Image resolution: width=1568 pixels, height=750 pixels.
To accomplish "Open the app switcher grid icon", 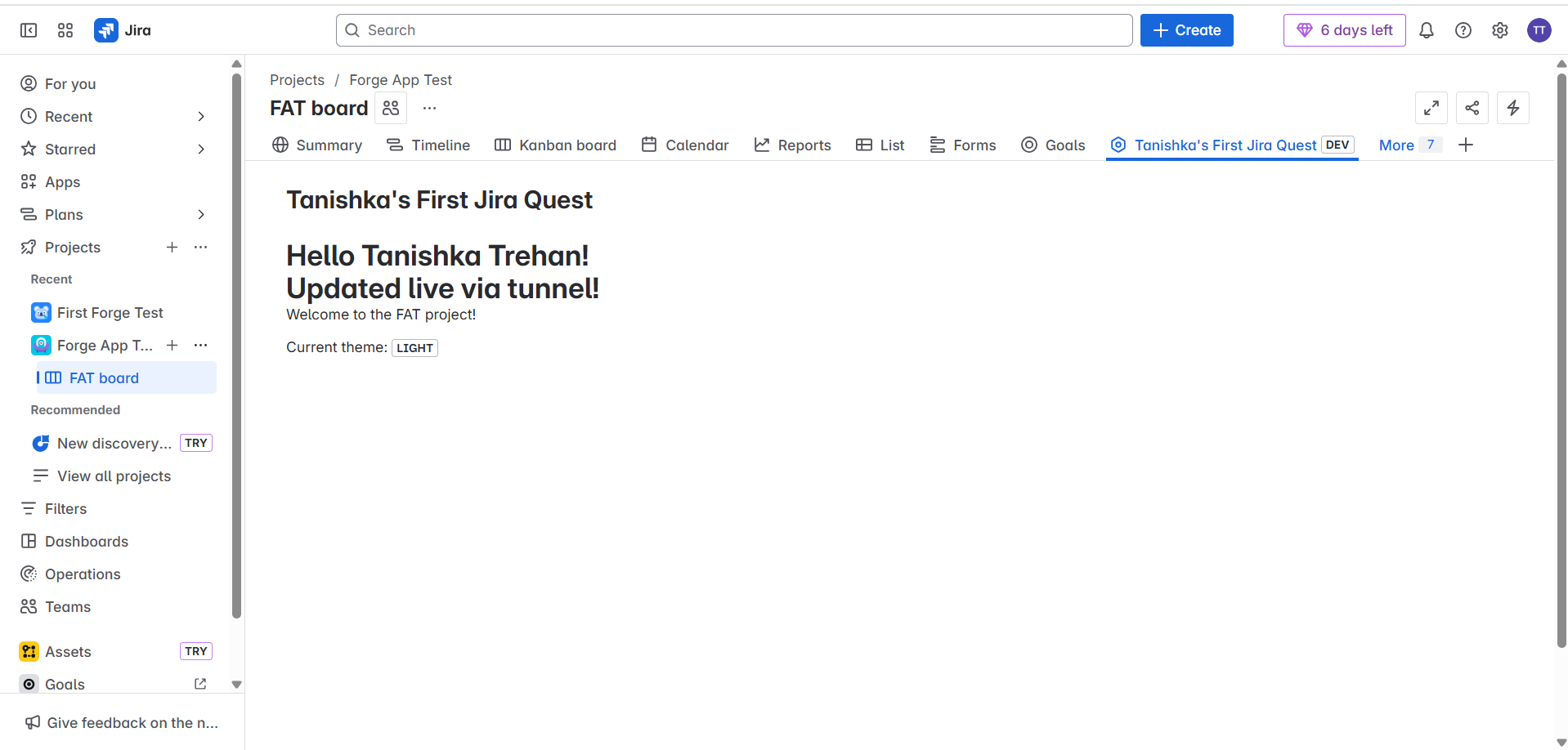I will [x=65, y=30].
